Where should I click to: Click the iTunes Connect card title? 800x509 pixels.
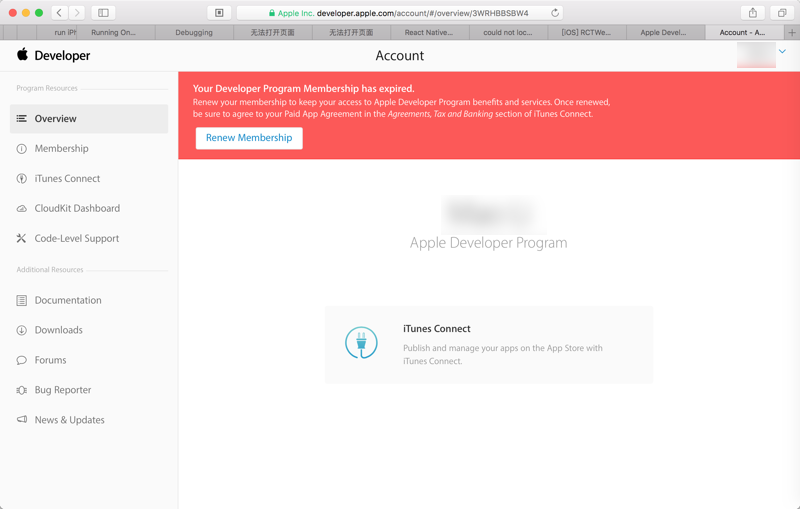coord(437,329)
